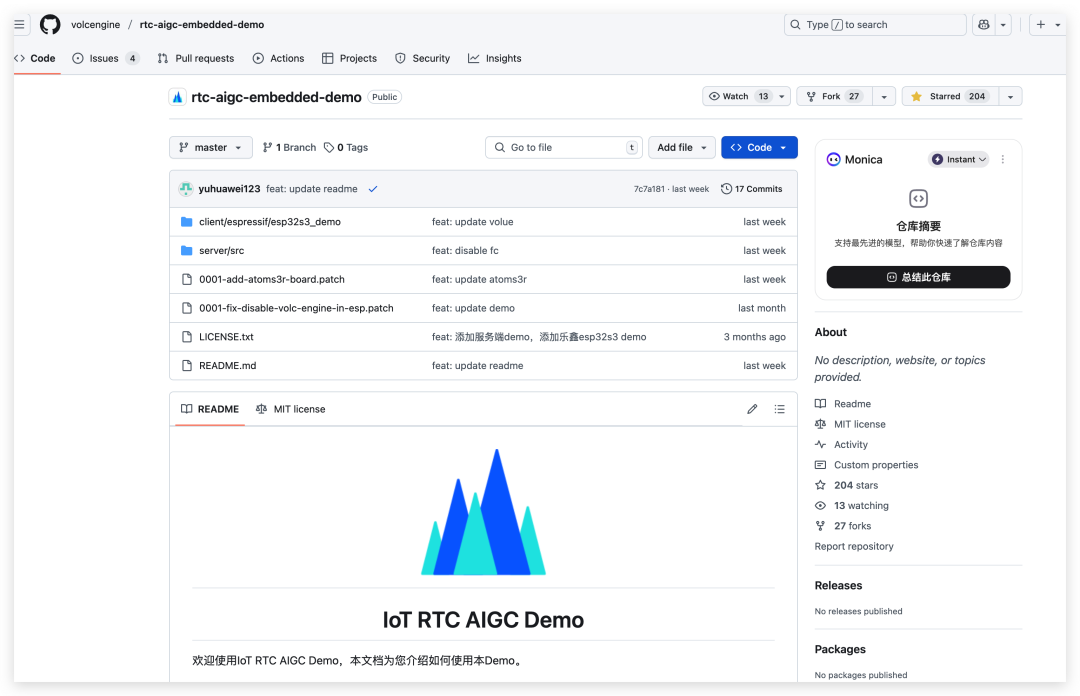The width and height of the screenshot is (1080, 696).
Task: Click the Monica repository summary code icon
Action: point(918,198)
